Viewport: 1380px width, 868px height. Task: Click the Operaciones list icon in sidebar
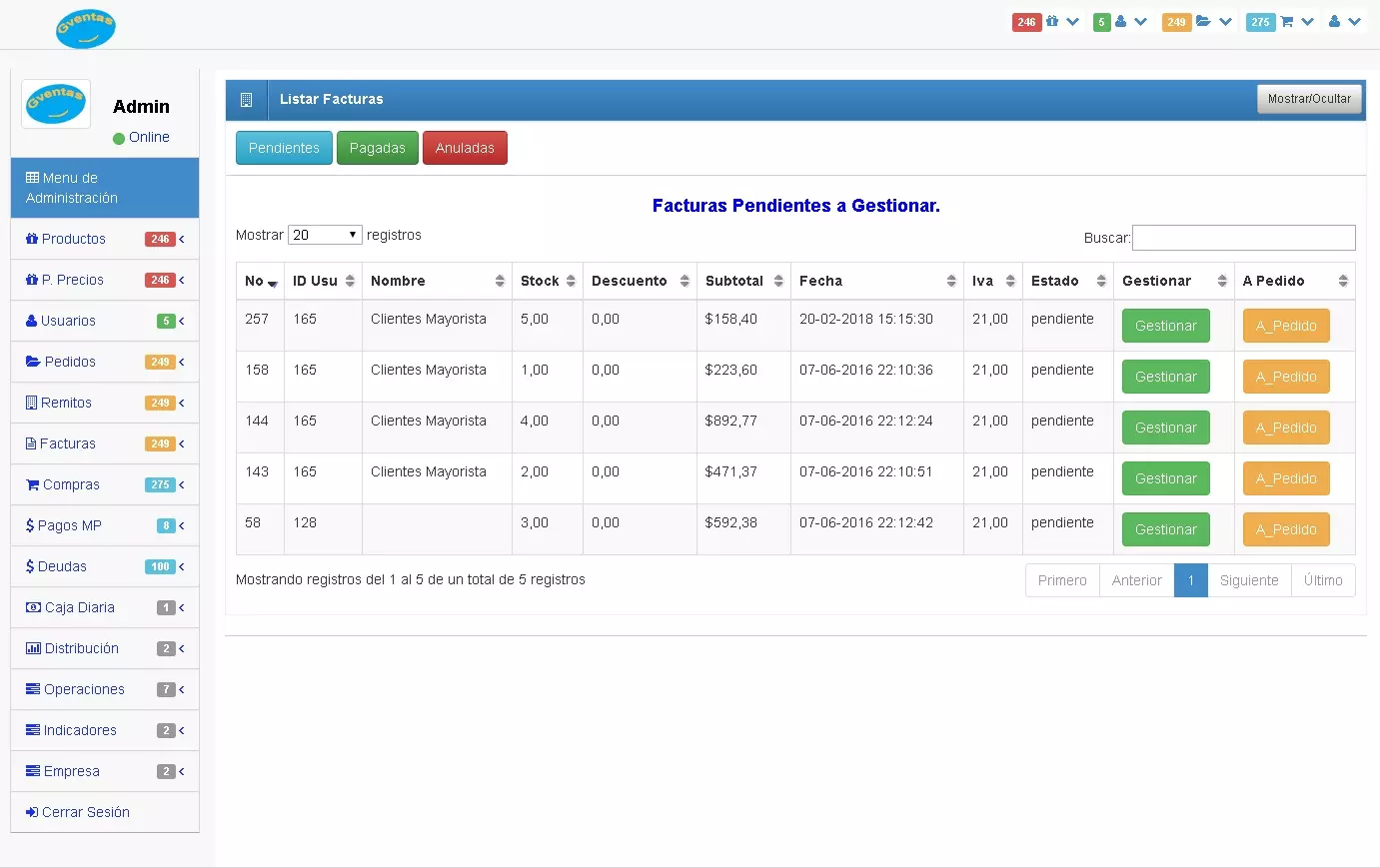[x=33, y=689]
